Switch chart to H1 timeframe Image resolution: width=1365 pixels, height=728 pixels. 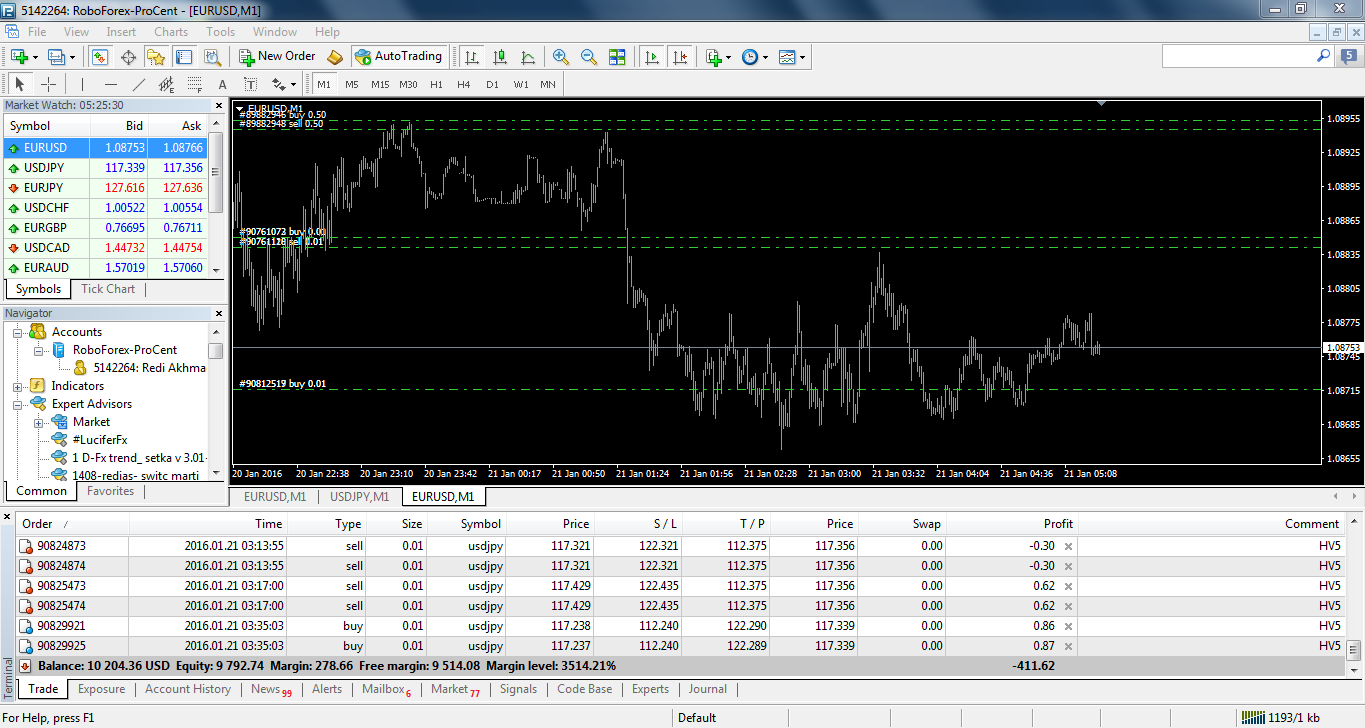[x=436, y=85]
